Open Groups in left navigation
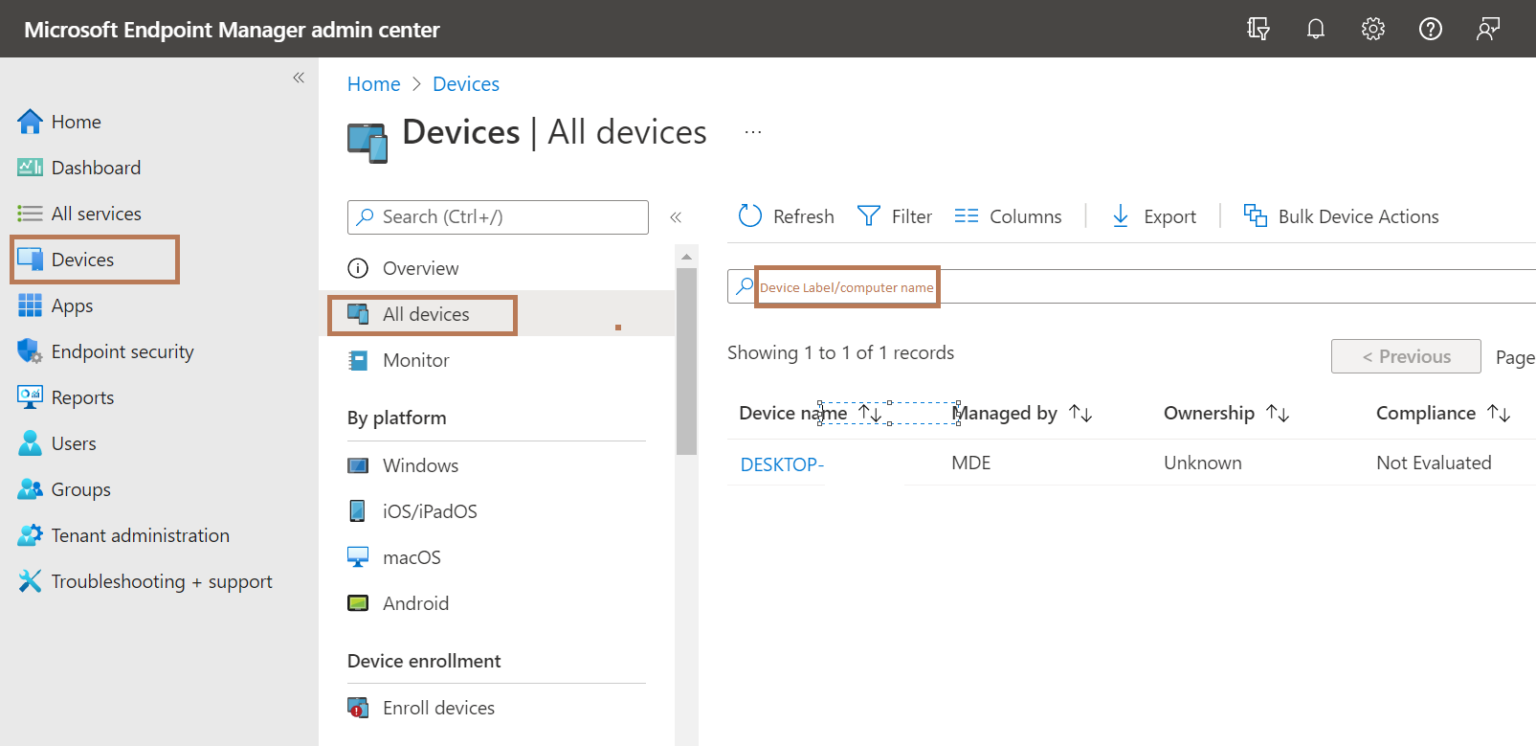The width and height of the screenshot is (1536, 746). pos(81,490)
